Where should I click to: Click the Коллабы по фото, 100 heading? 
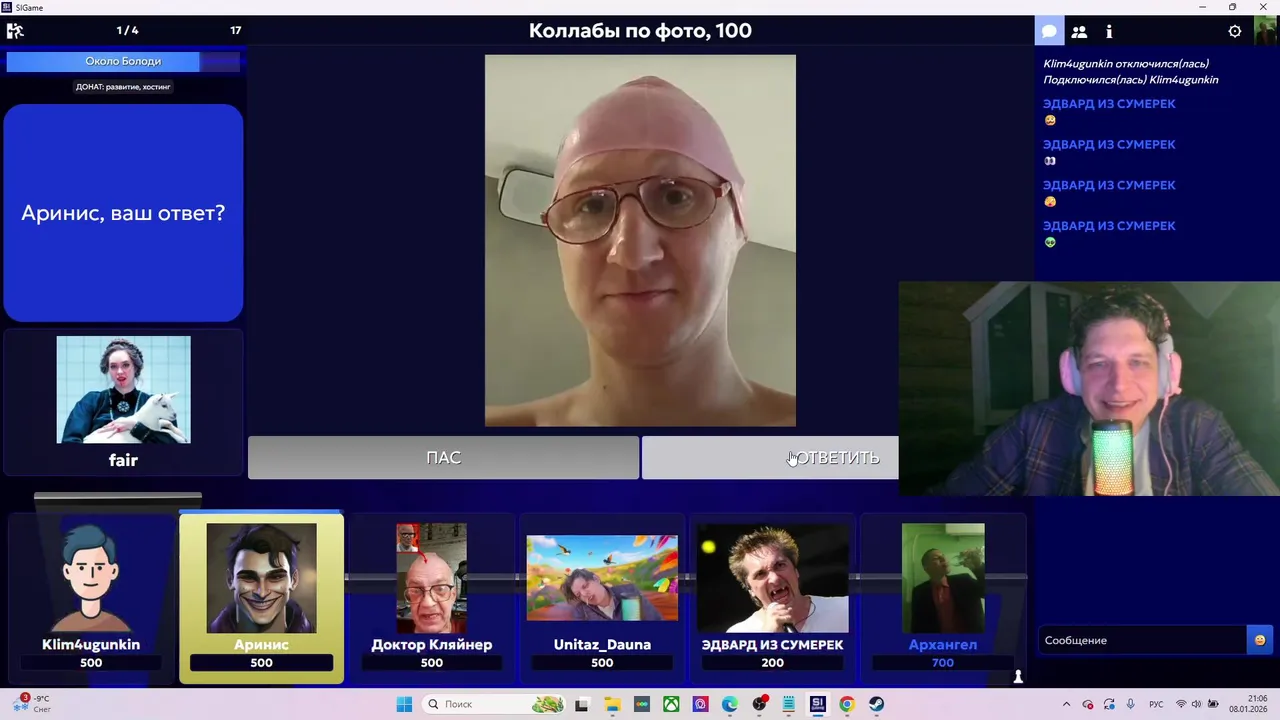[640, 31]
